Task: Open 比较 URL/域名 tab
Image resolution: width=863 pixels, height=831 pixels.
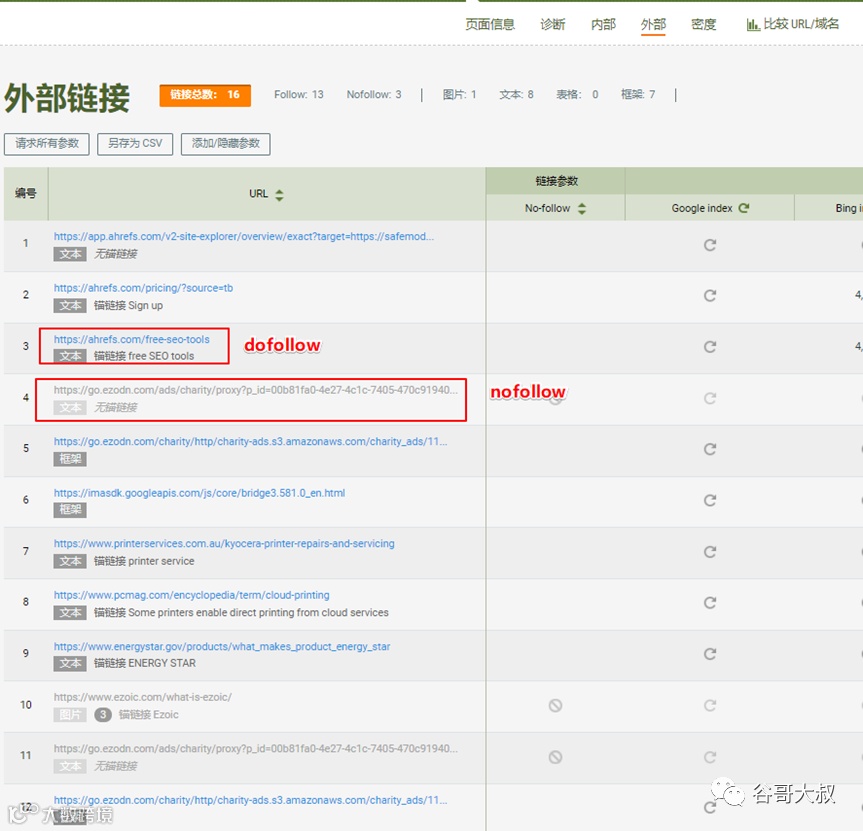Action: click(x=793, y=24)
